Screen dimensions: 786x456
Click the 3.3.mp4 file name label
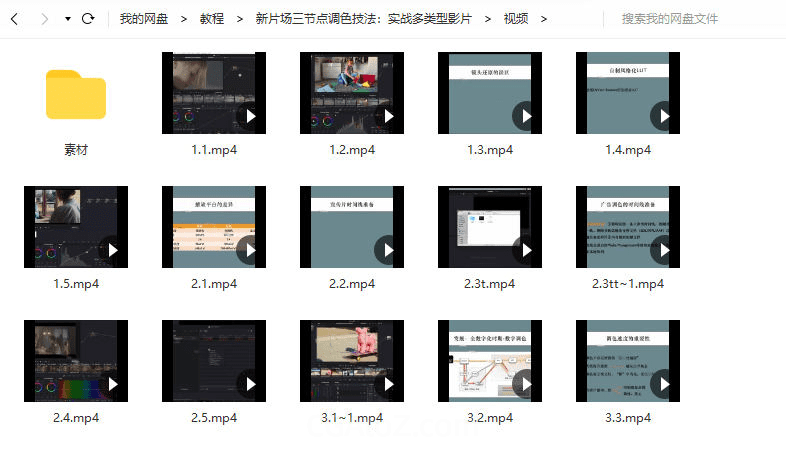[x=628, y=417]
